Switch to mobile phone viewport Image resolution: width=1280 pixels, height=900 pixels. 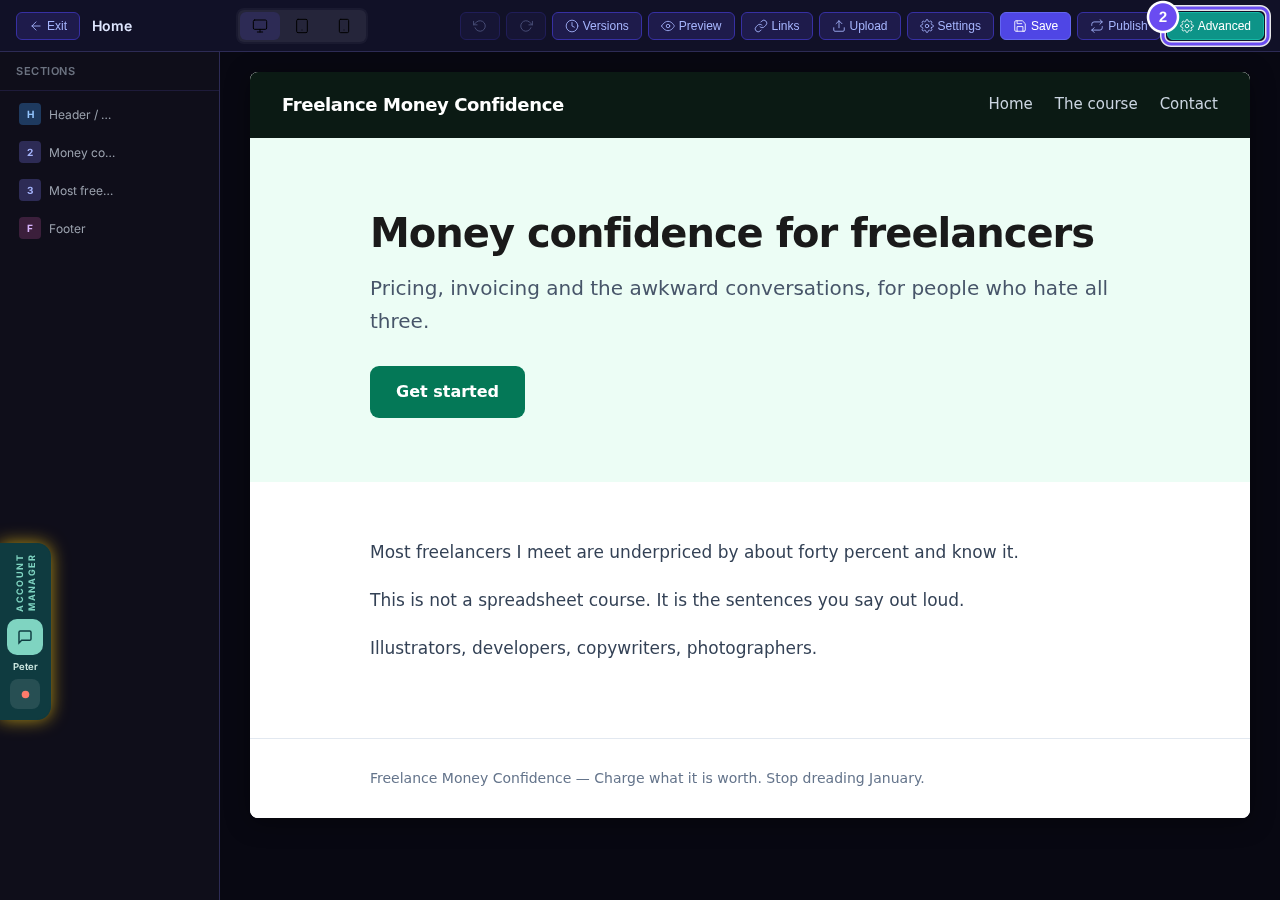pos(344,26)
